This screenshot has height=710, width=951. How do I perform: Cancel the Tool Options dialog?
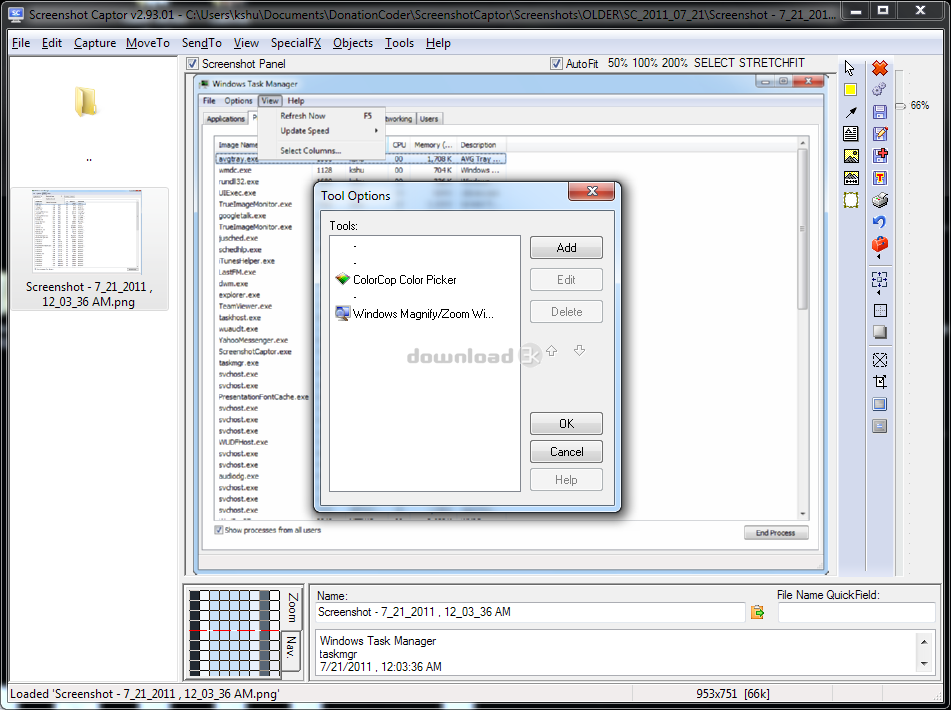point(566,452)
